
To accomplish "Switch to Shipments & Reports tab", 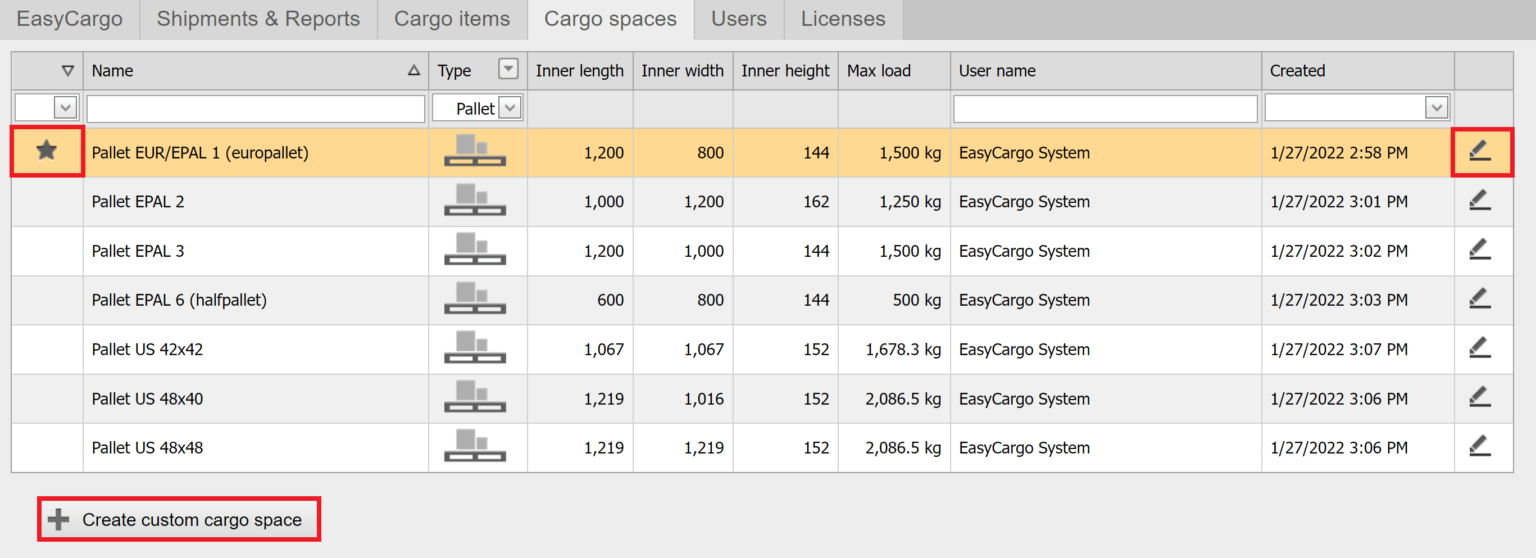I will point(258,19).
